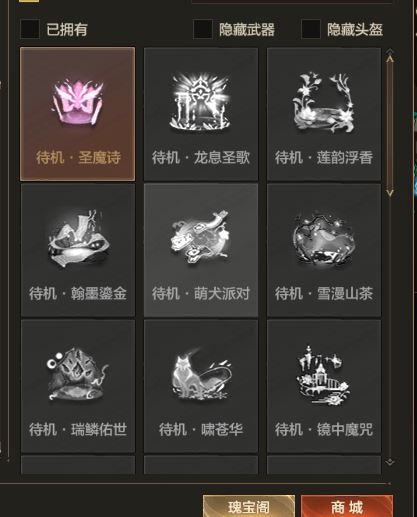Open the 瑰宝阁 treasure pavilion

pyautogui.click(x=249, y=506)
